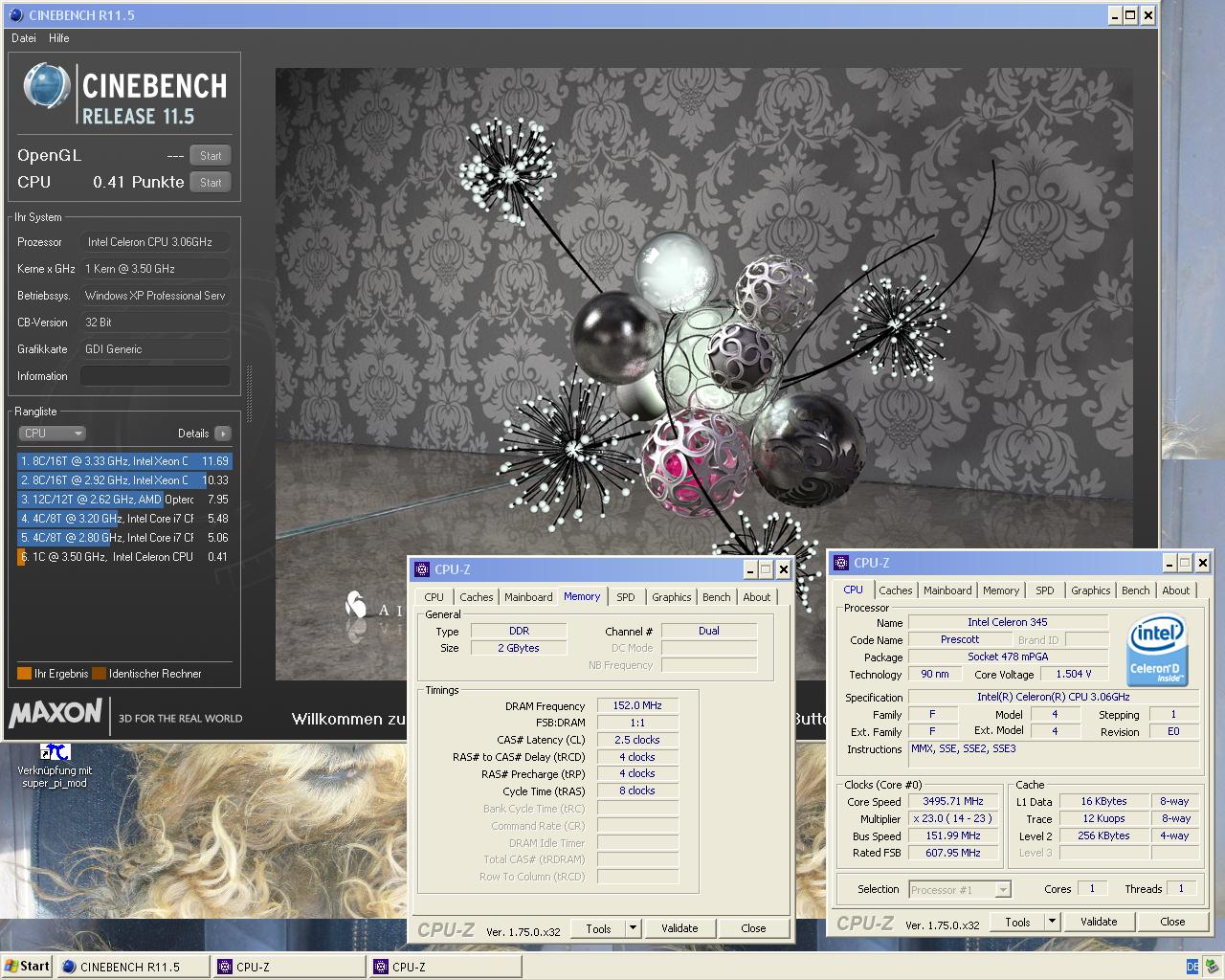This screenshot has height=980, width=1225.
Task: Expand Tools dropdown arrow in right CPU-Z window
Action: pyautogui.click(x=1052, y=922)
